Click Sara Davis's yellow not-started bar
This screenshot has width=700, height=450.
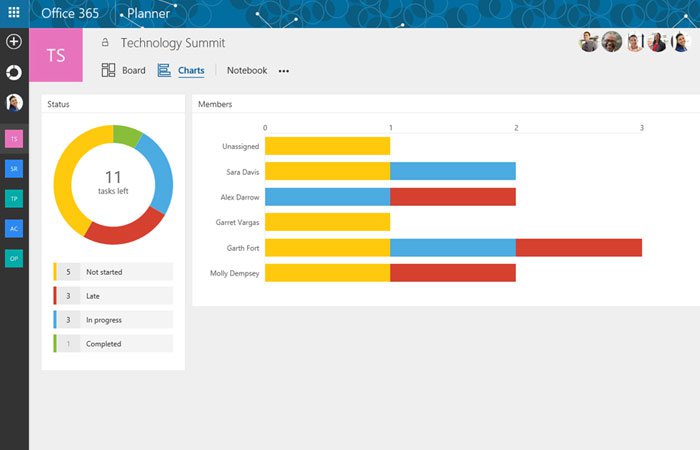pos(327,171)
